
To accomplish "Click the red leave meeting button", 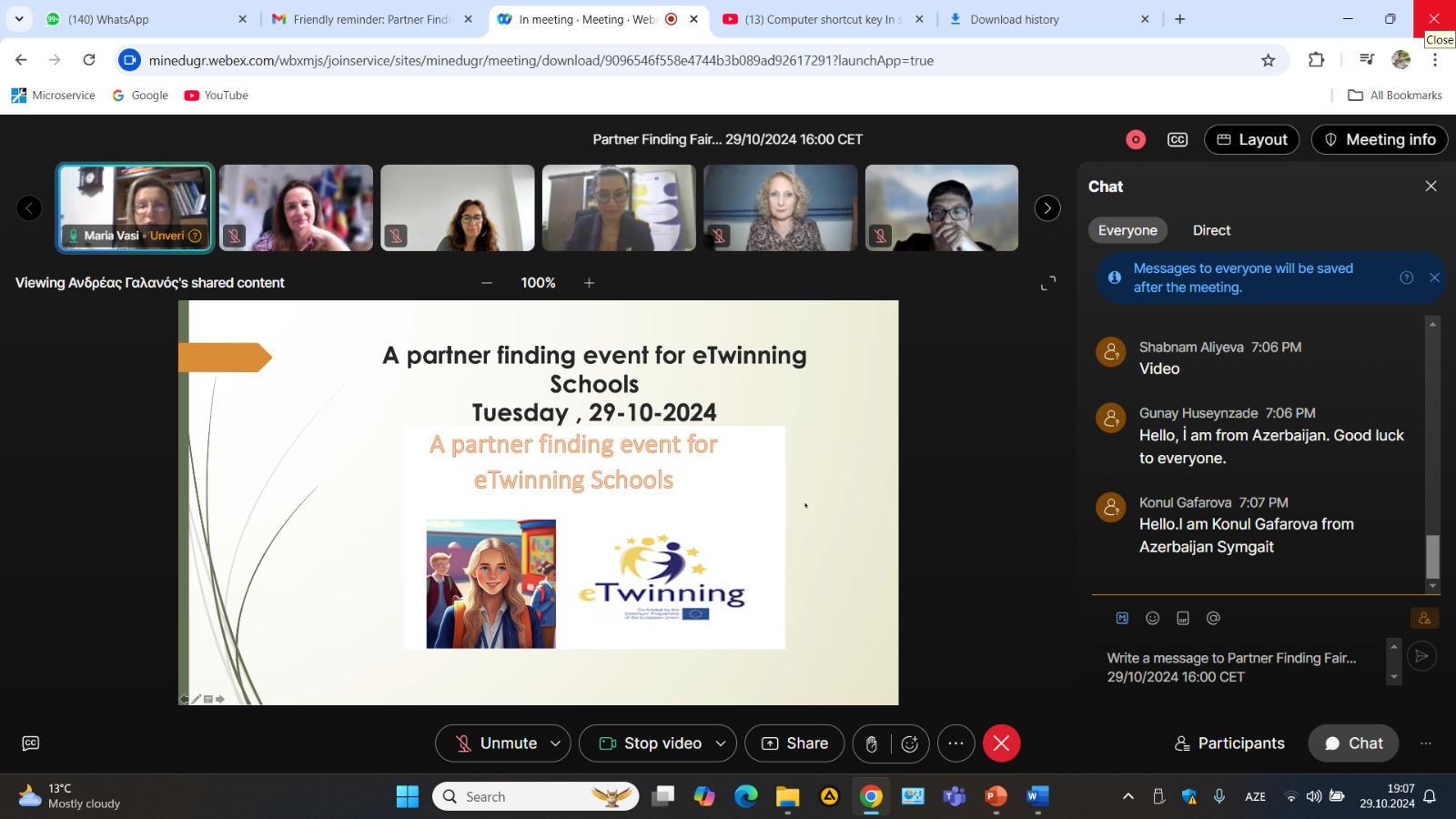I will click(x=1001, y=743).
